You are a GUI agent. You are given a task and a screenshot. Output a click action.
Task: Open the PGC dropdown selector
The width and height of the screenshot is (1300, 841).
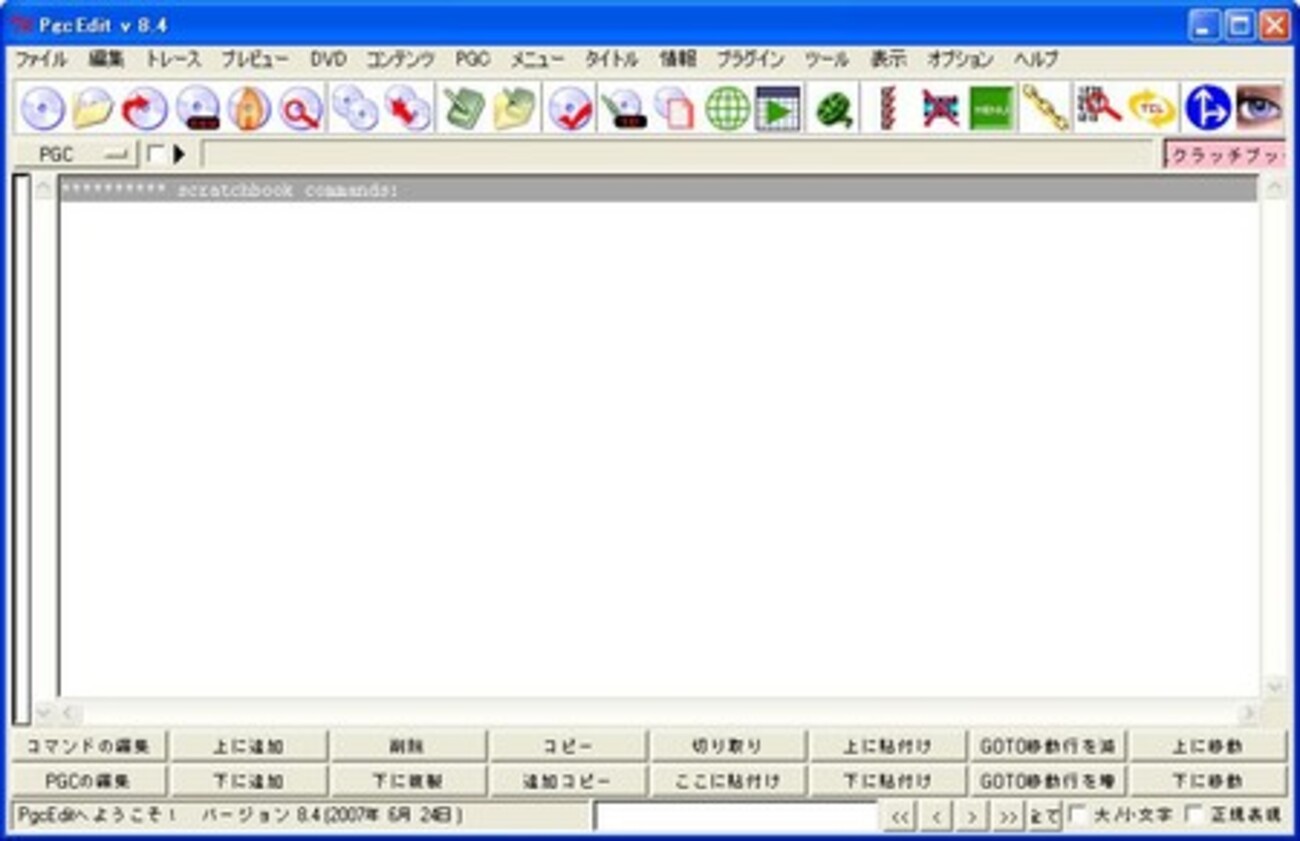[76, 155]
